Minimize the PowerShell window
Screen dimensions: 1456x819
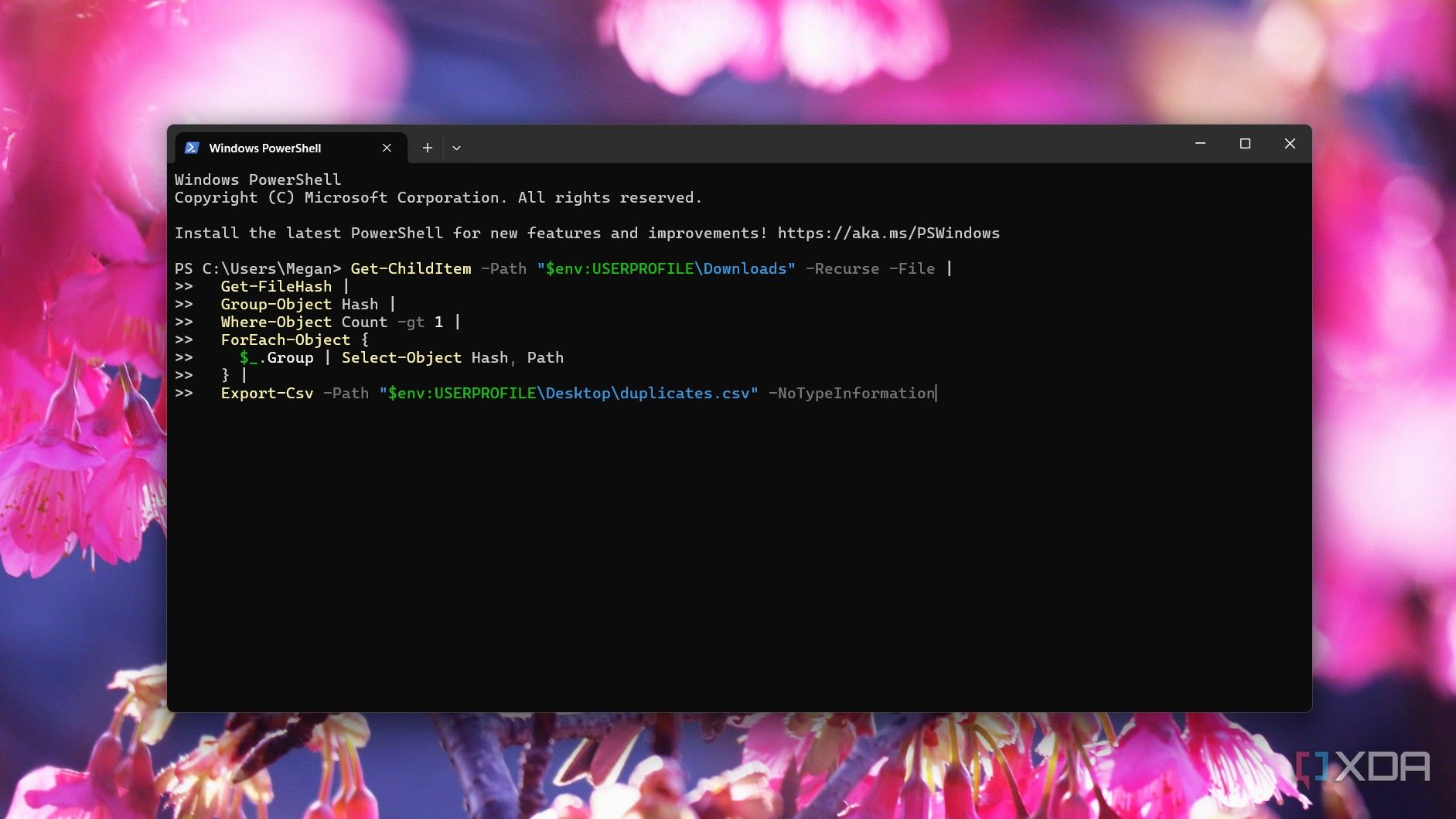click(x=1200, y=144)
